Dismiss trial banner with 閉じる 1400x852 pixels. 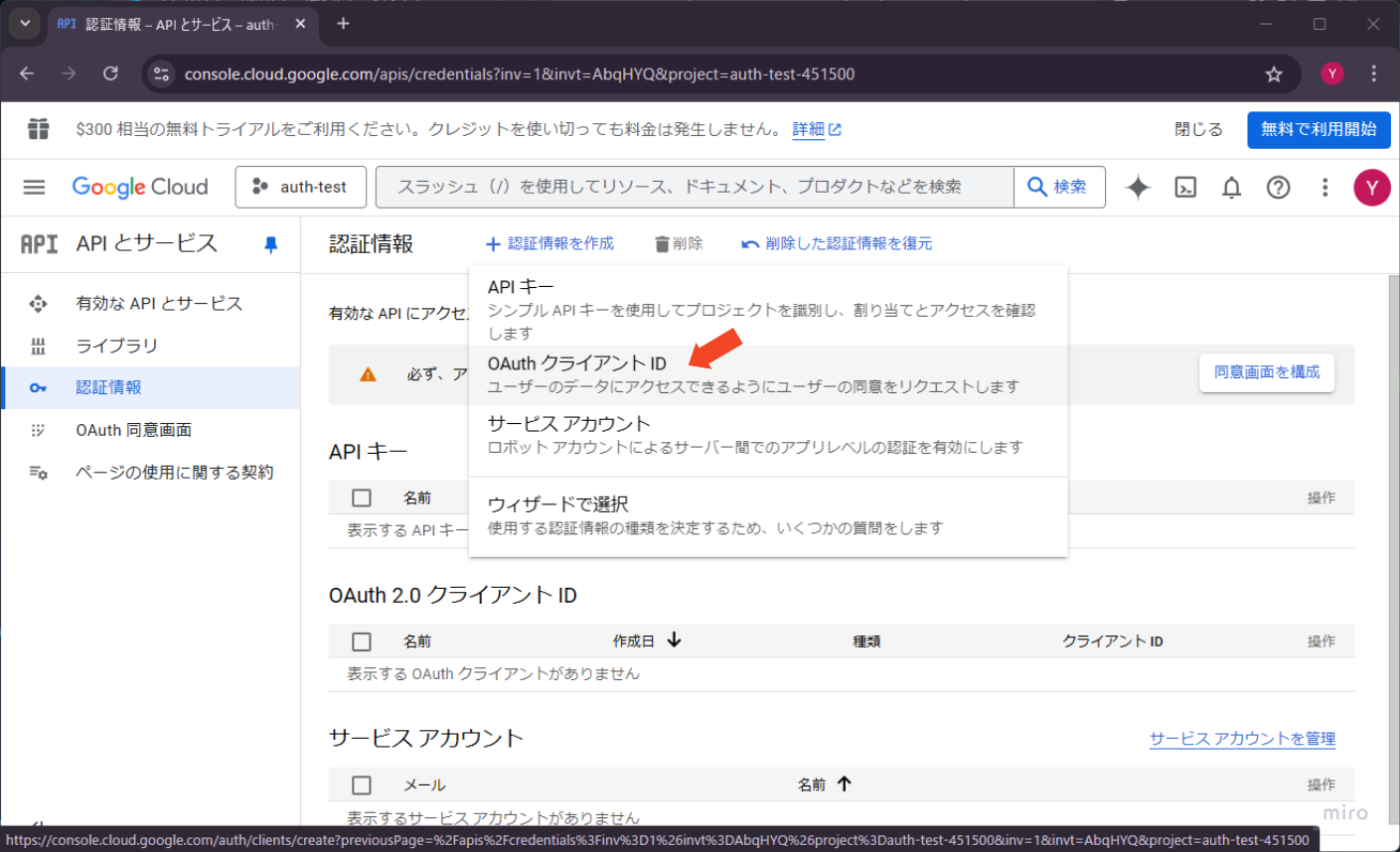click(1198, 129)
